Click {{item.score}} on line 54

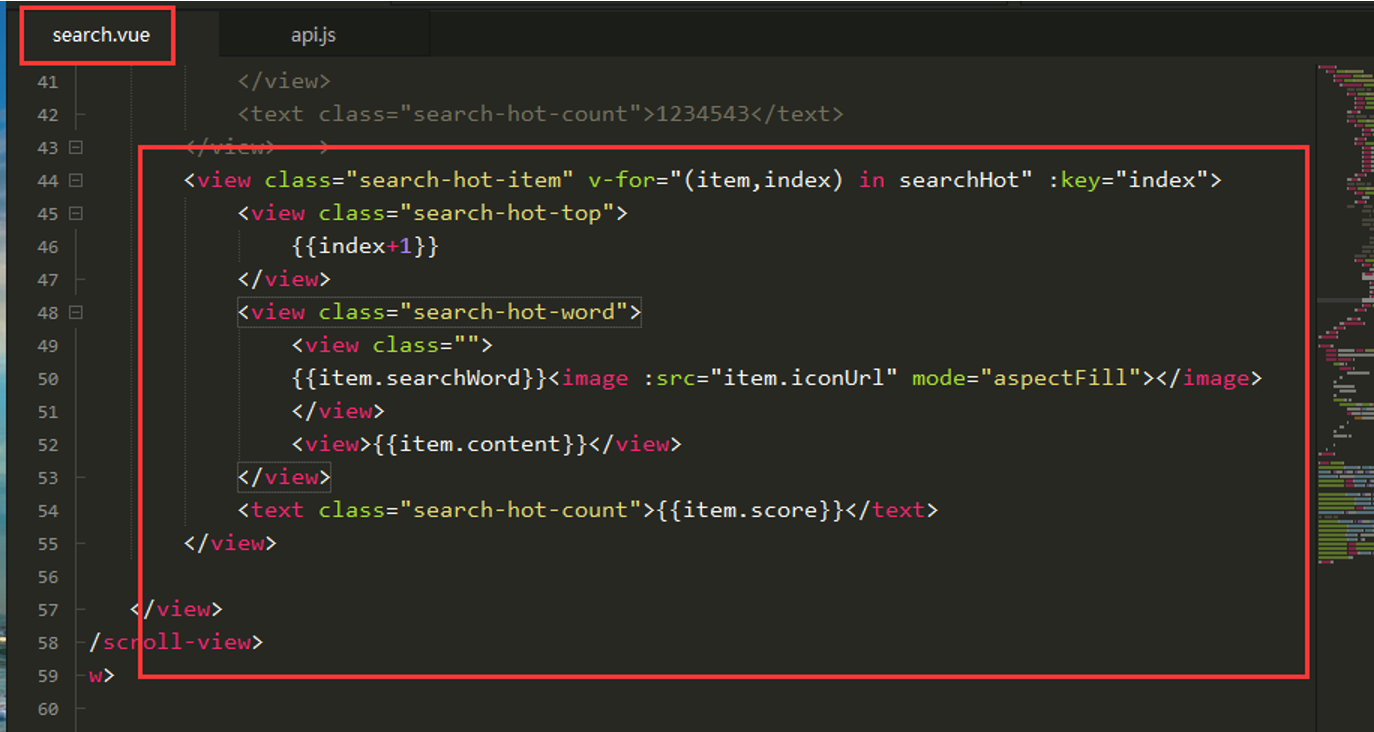pos(750,510)
